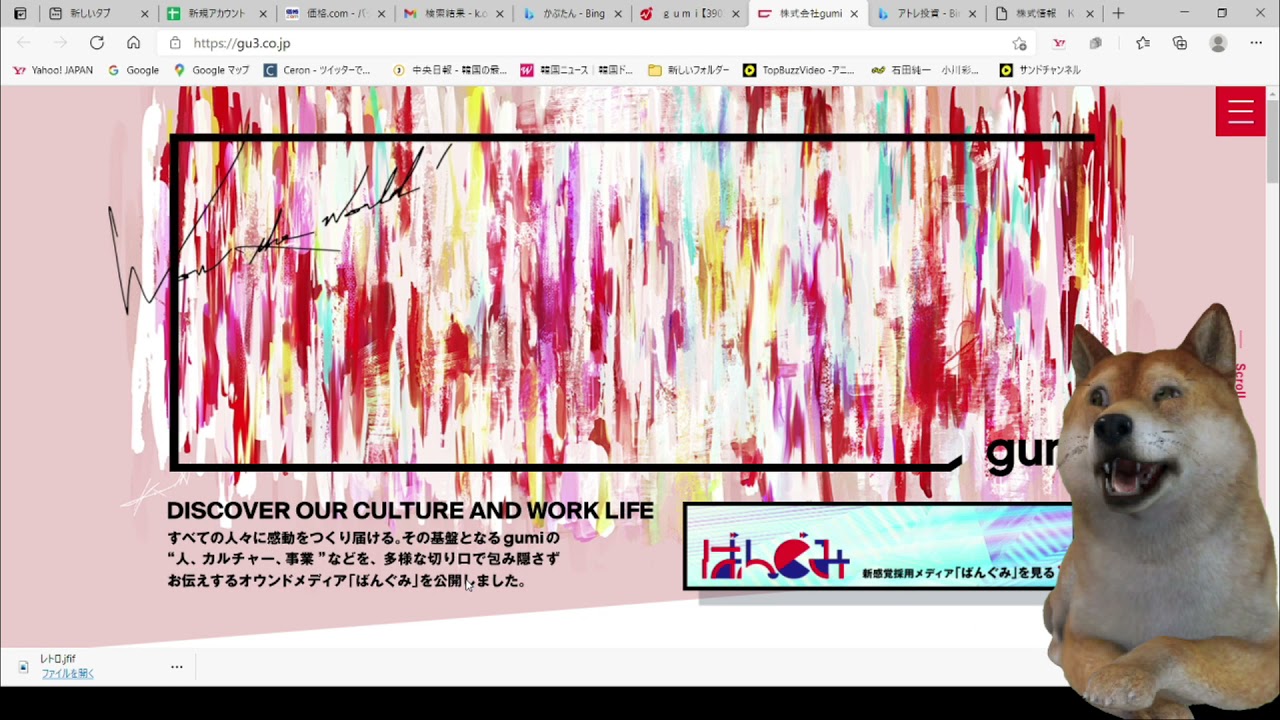Switch to the アトレ投資 Bing tab
This screenshot has height=720, width=1280.
pyautogui.click(x=925, y=14)
